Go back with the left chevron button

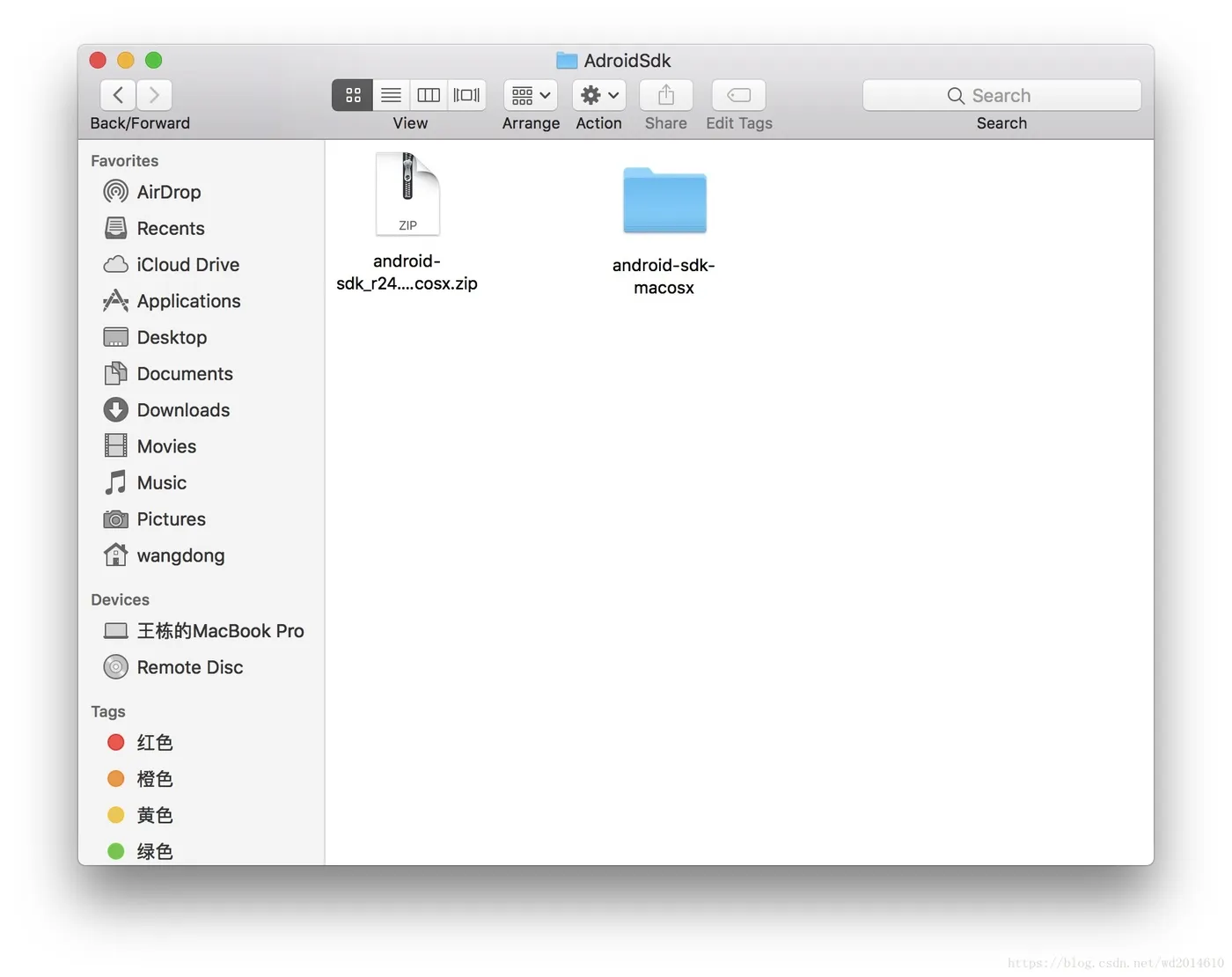click(x=118, y=95)
